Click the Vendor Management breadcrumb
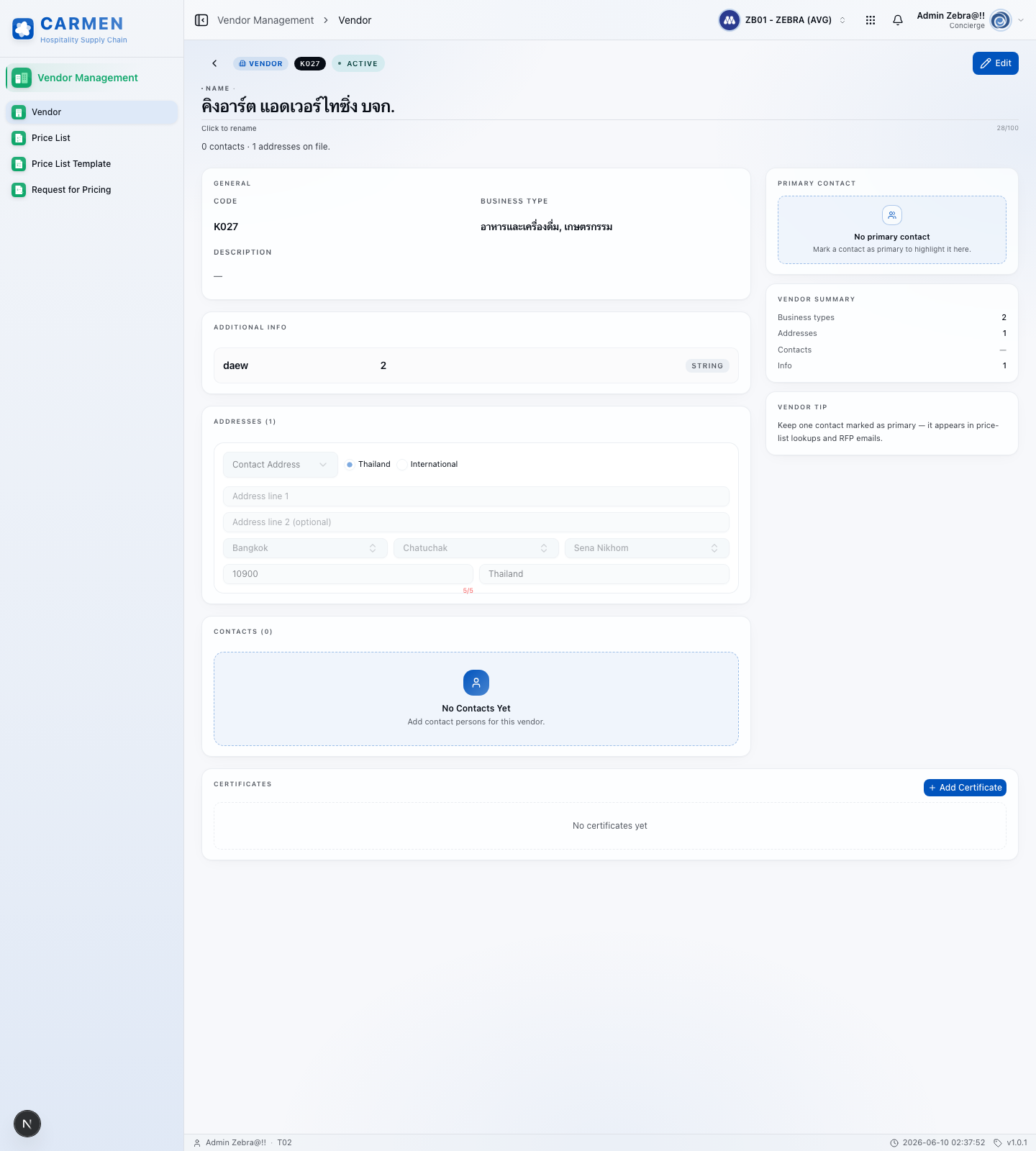Image resolution: width=1036 pixels, height=1151 pixels. [x=265, y=20]
